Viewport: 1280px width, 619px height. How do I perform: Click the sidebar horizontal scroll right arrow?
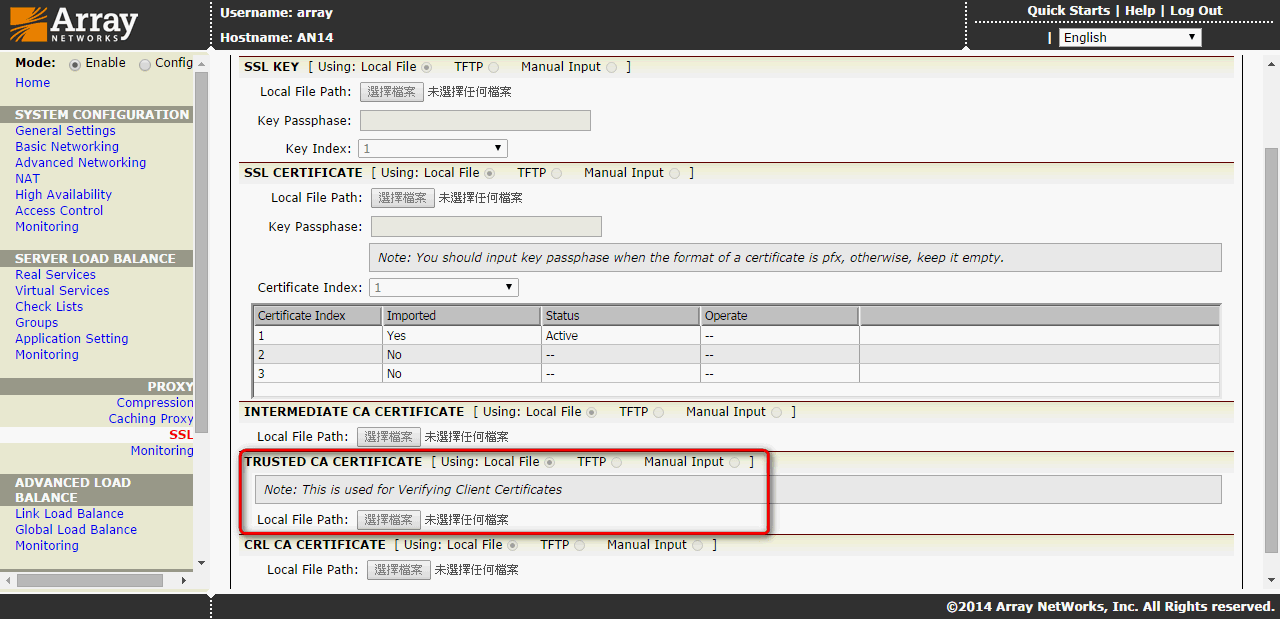pyautogui.click(x=183, y=580)
